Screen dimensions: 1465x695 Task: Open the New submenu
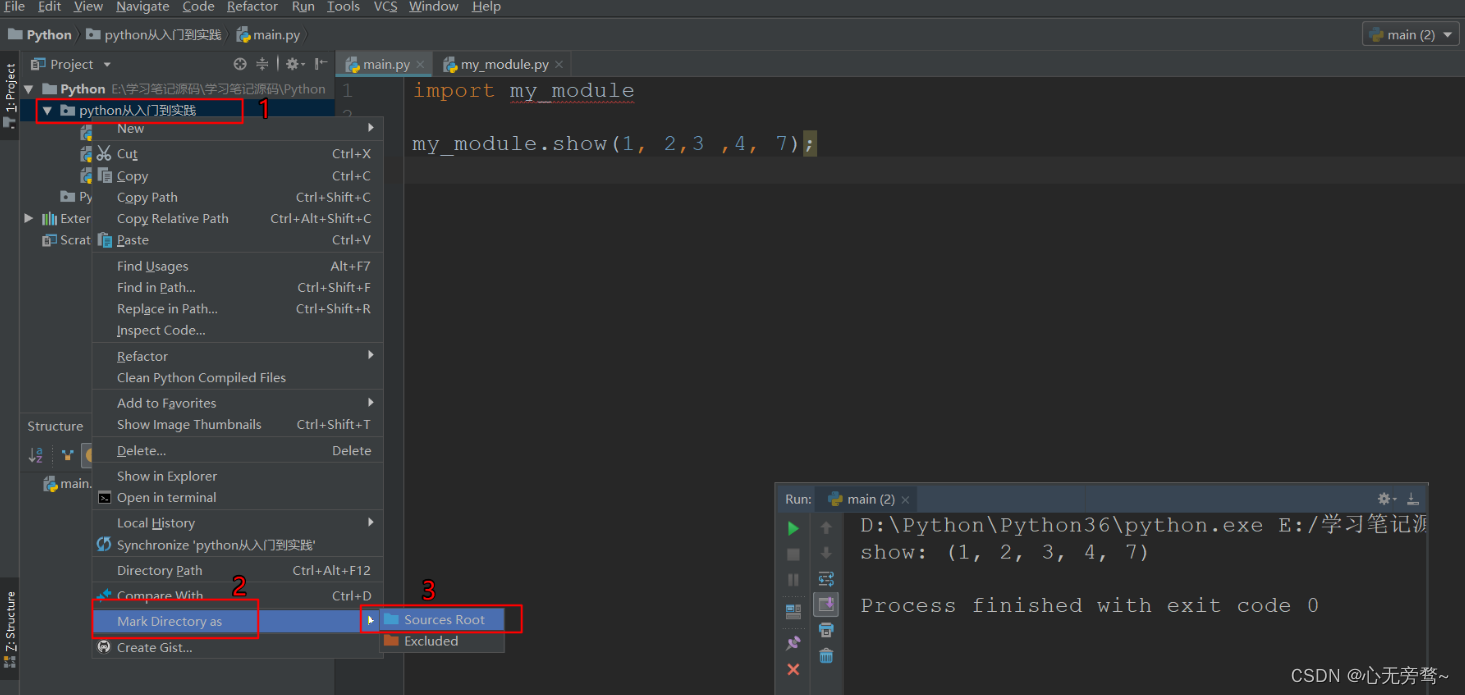[x=238, y=128]
